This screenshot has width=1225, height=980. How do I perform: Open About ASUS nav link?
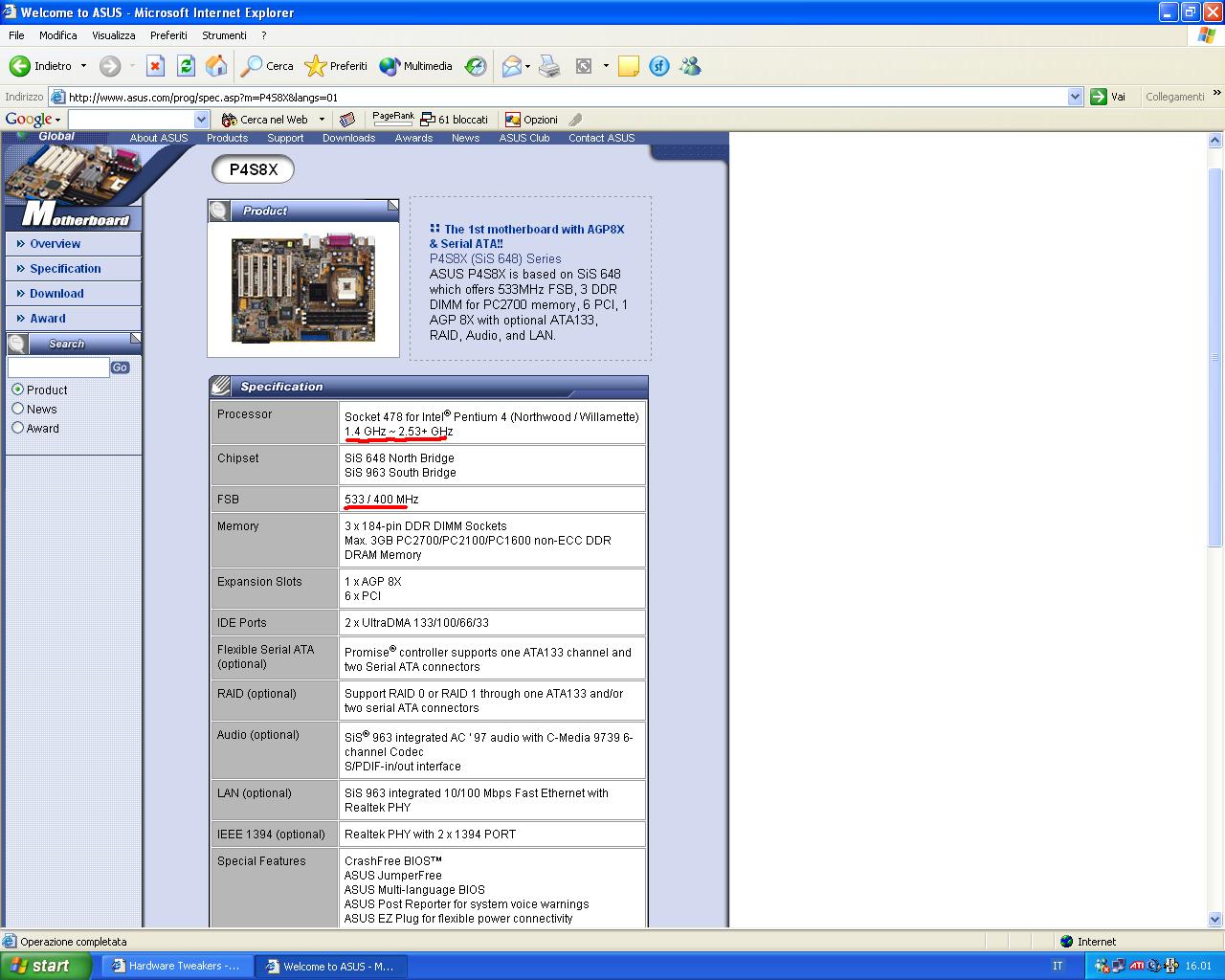(159, 138)
